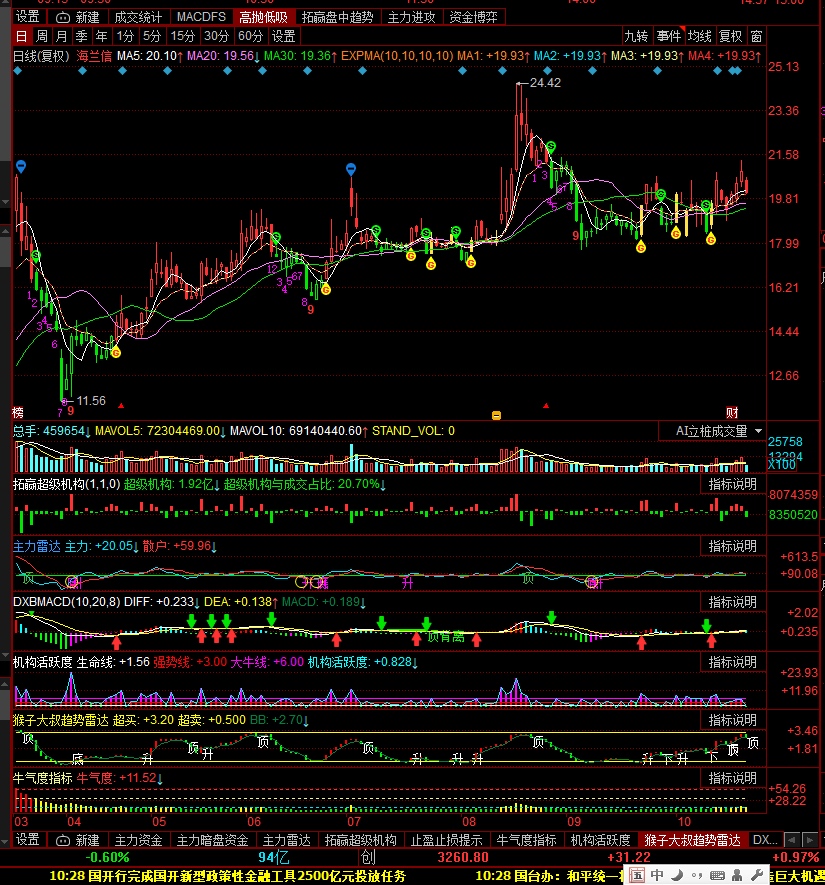Click the left-arrow tab scroll button
825x885 pixels.
point(792,840)
